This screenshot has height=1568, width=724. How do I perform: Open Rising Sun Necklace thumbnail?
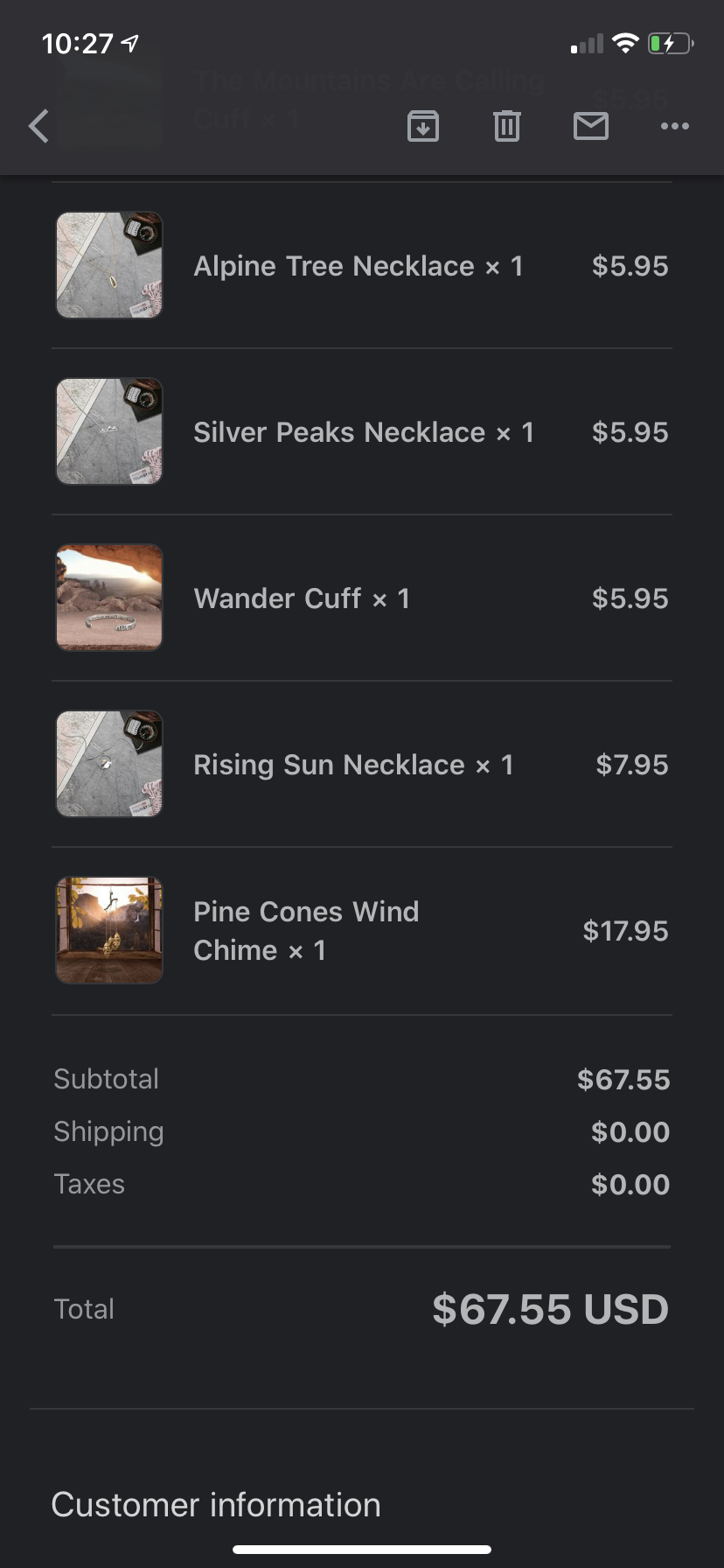pyautogui.click(x=109, y=764)
